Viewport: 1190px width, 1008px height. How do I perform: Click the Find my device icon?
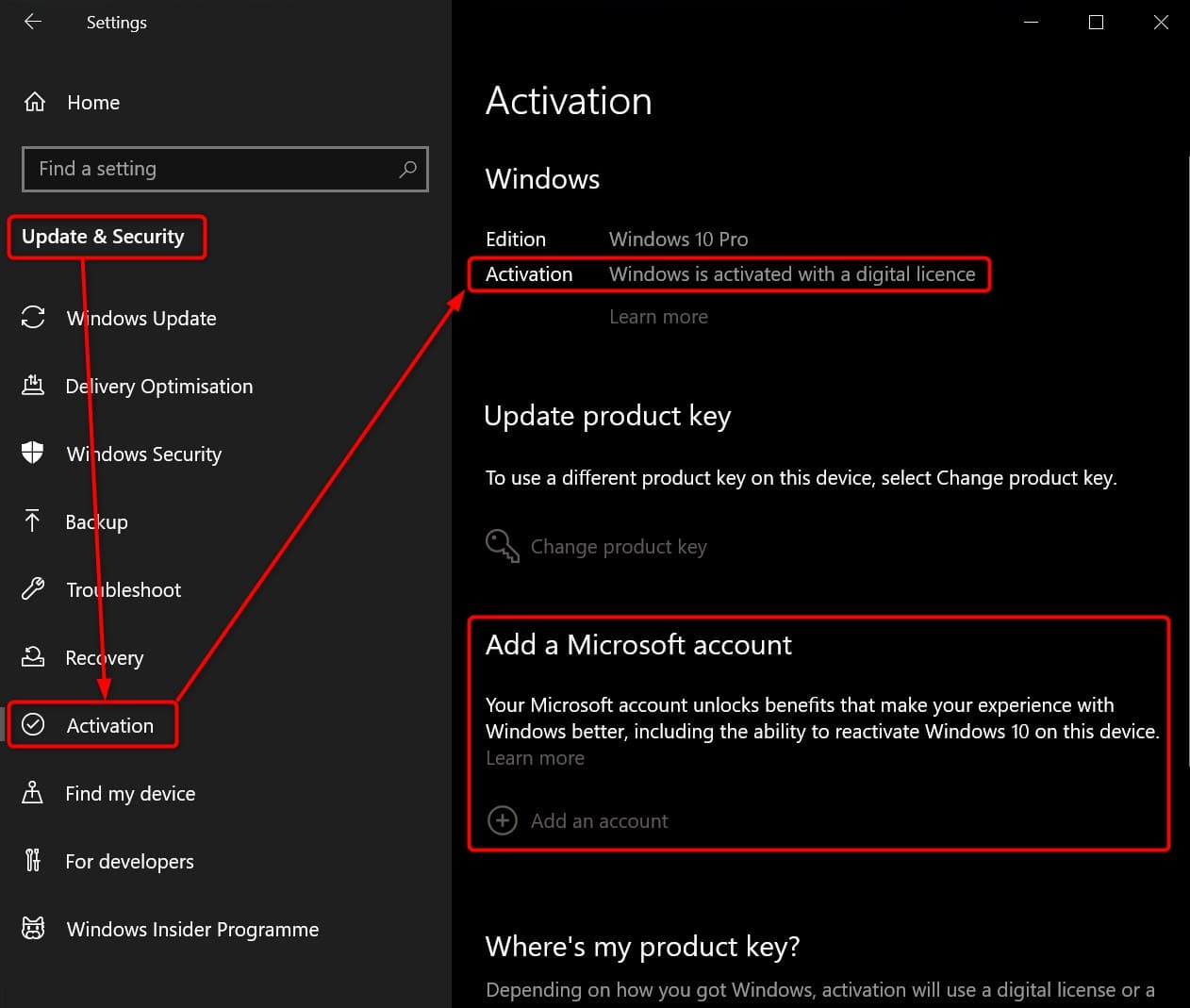point(33,793)
